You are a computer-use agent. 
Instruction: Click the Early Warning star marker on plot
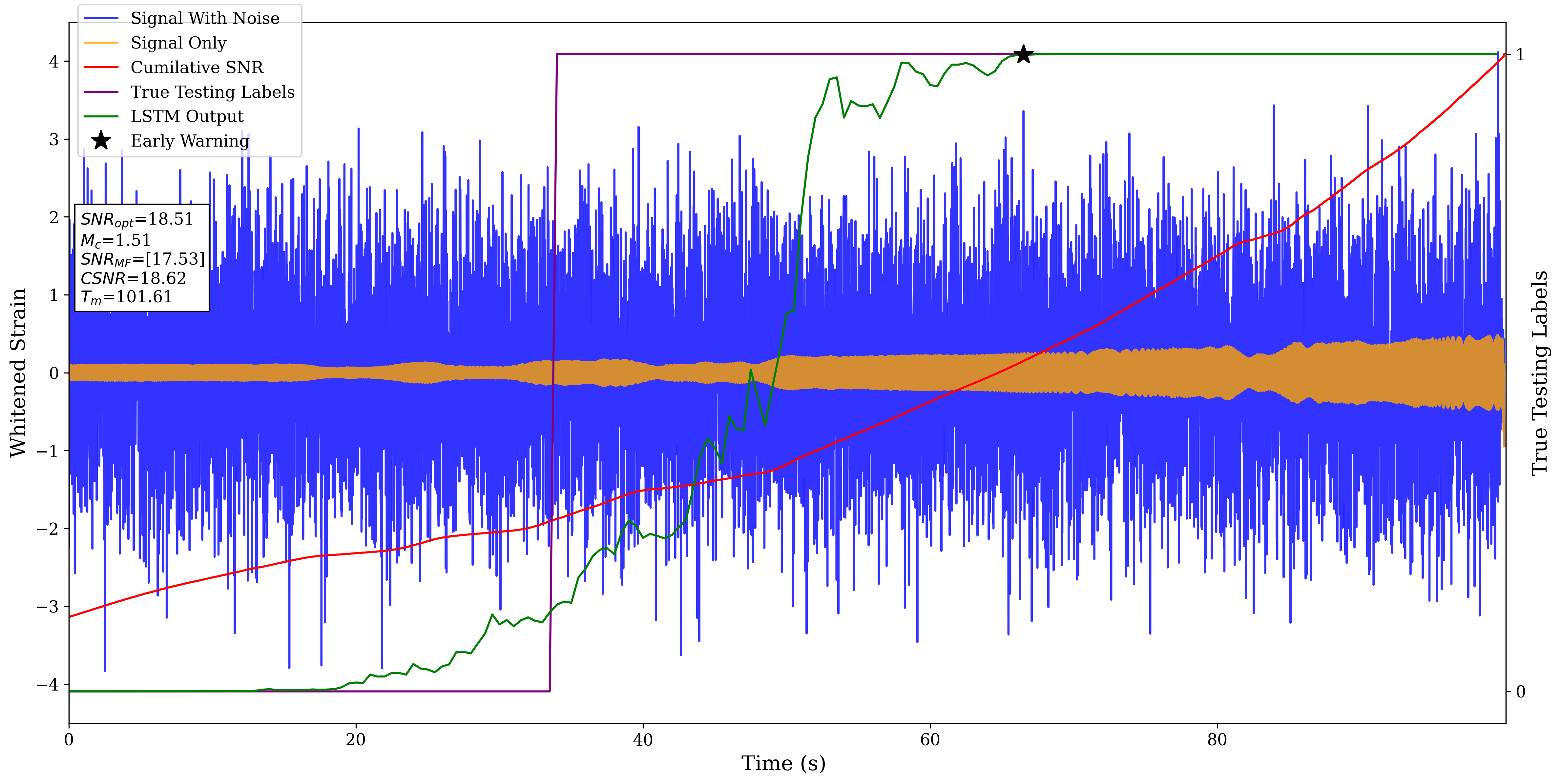point(1024,54)
